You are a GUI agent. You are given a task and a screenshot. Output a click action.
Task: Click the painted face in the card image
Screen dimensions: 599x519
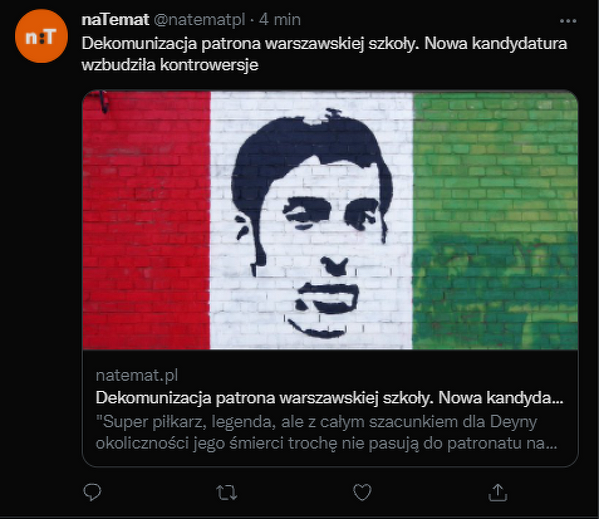tap(311, 223)
